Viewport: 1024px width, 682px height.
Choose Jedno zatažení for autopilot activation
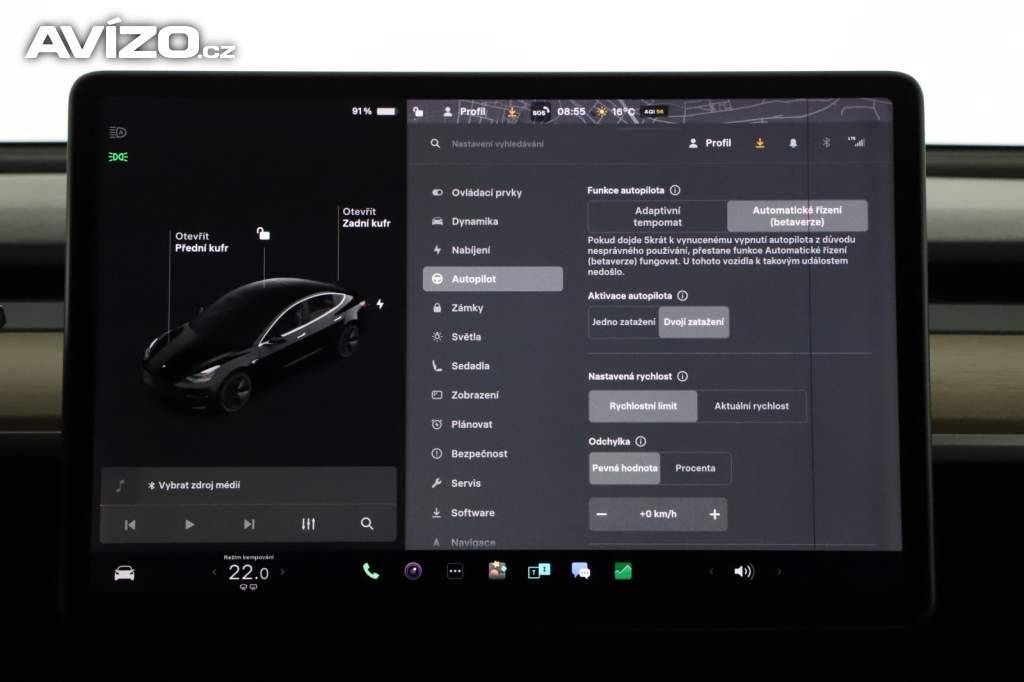[x=624, y=322]
